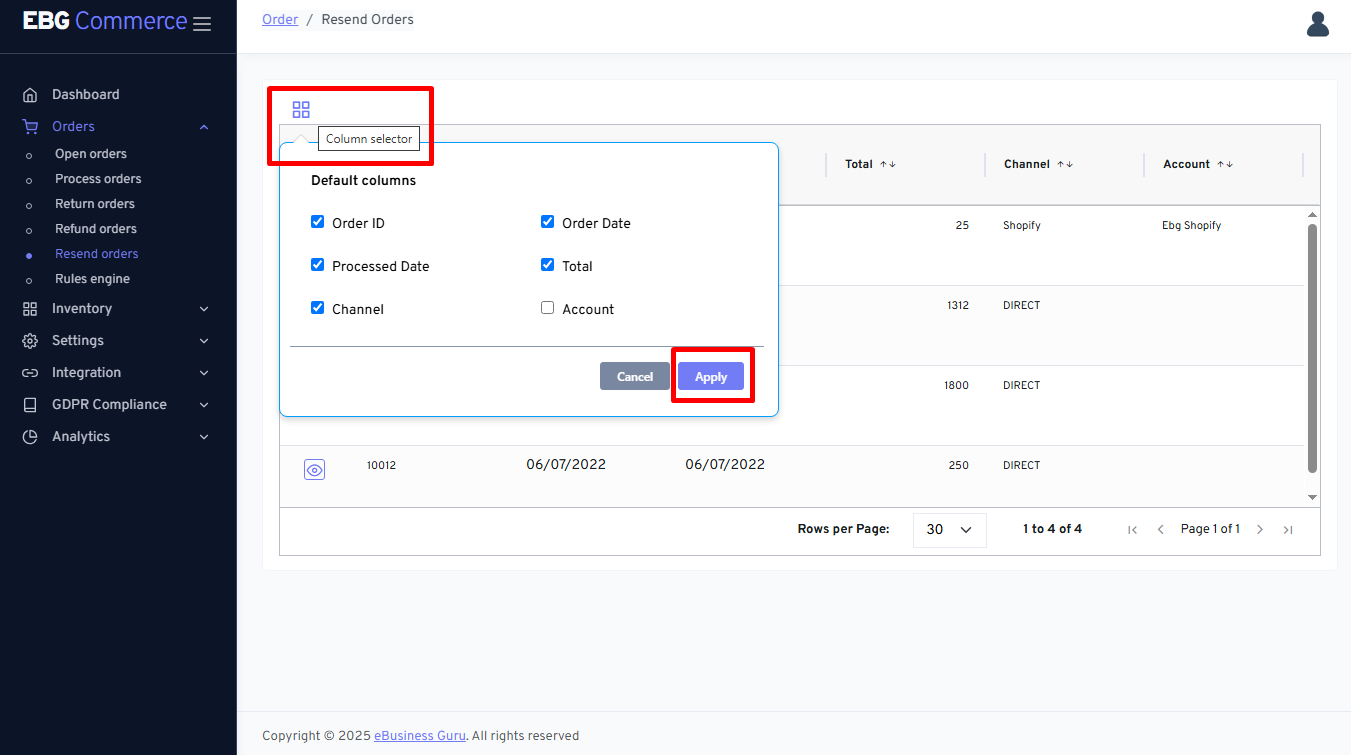This screenshot has height=755, width=1351.
Task: Click the Analytics pie chart icon
Action: [x=30, y=436]
